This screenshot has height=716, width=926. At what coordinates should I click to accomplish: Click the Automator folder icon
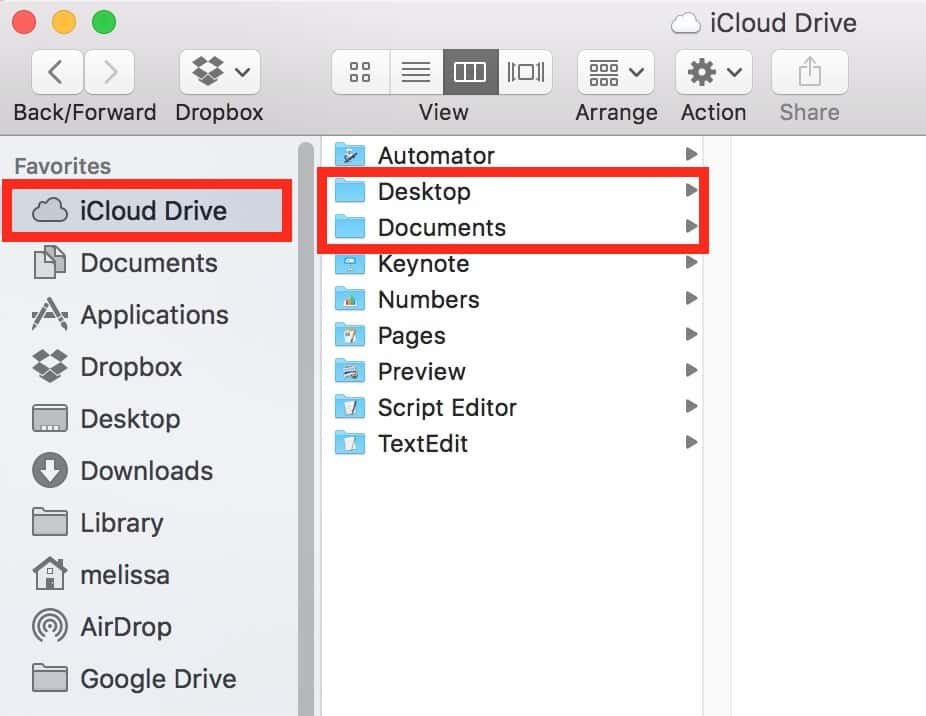[x=350, y=155]
